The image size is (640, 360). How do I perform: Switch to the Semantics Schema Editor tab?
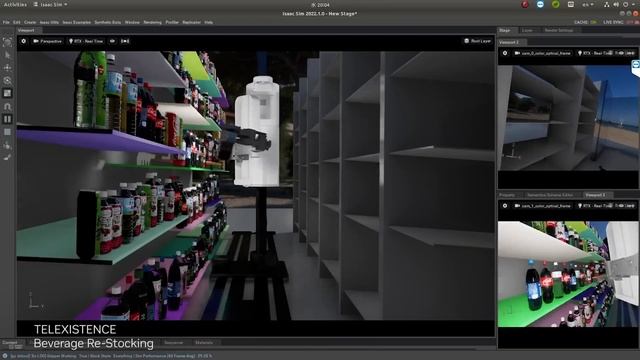click(550, 195)
